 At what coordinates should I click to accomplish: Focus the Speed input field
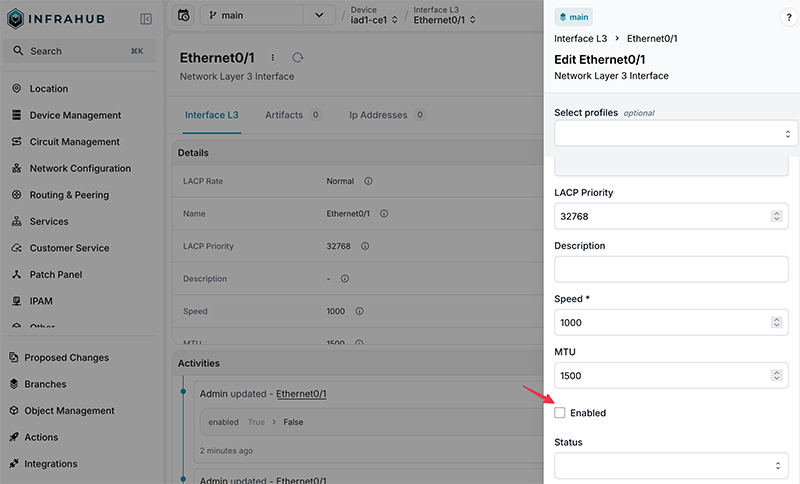pos(671,322)
